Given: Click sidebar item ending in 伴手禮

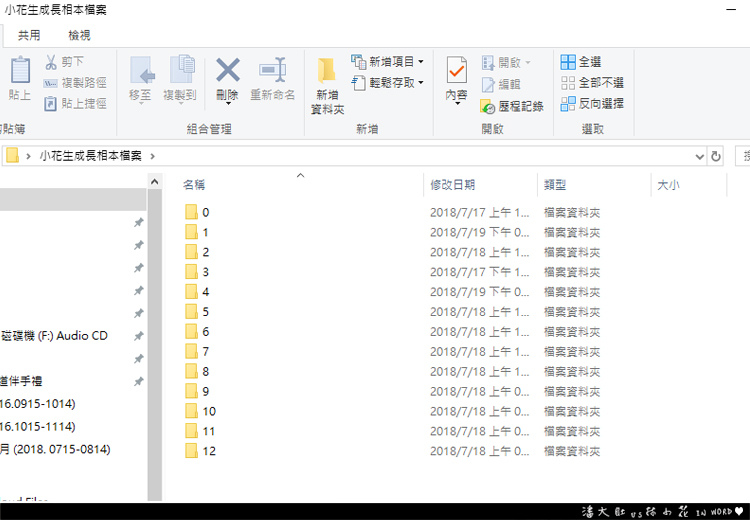Looking at the screenshot, I should coord(21,381).
